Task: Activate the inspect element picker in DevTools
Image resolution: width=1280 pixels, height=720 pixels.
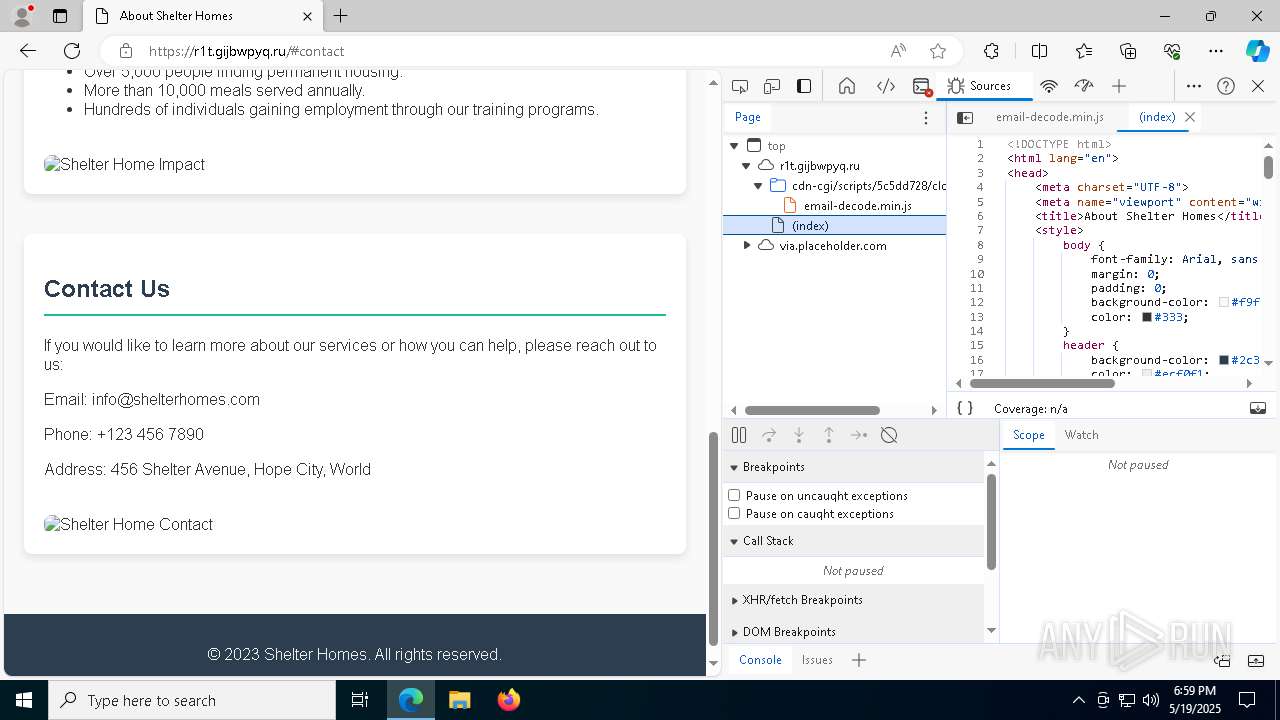Action: (740, 86)
